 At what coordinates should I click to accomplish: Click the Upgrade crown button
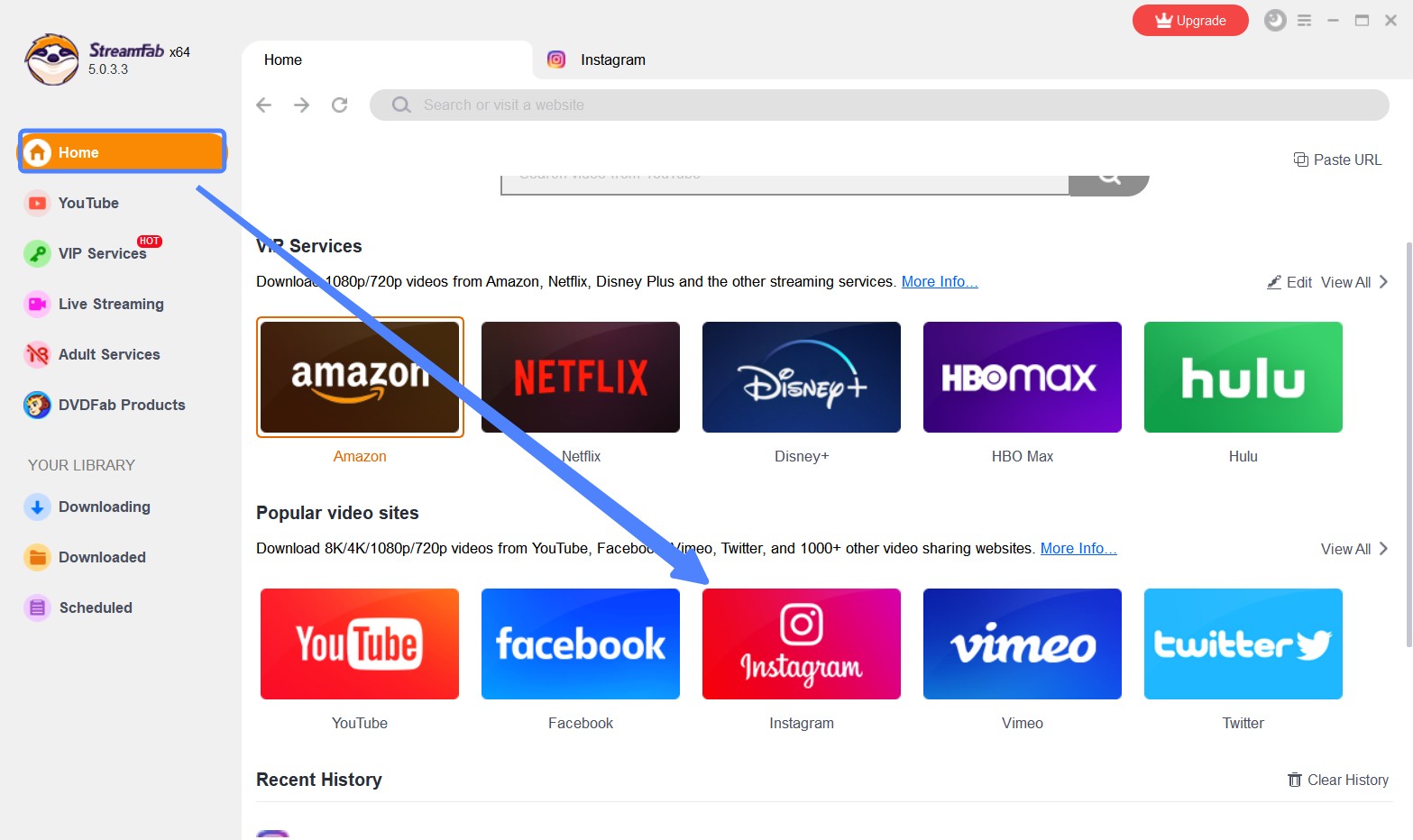(x=1190, y=21)
